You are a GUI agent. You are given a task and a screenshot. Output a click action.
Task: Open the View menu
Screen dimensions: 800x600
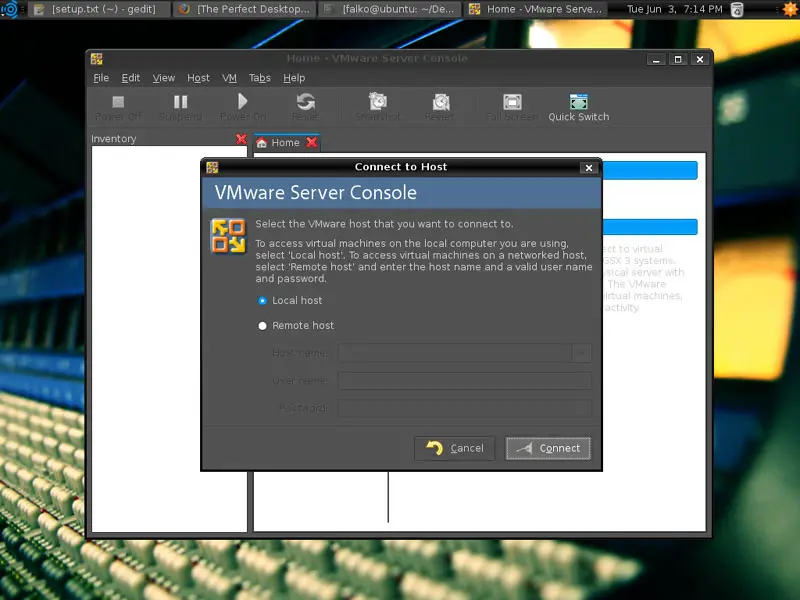164,78
